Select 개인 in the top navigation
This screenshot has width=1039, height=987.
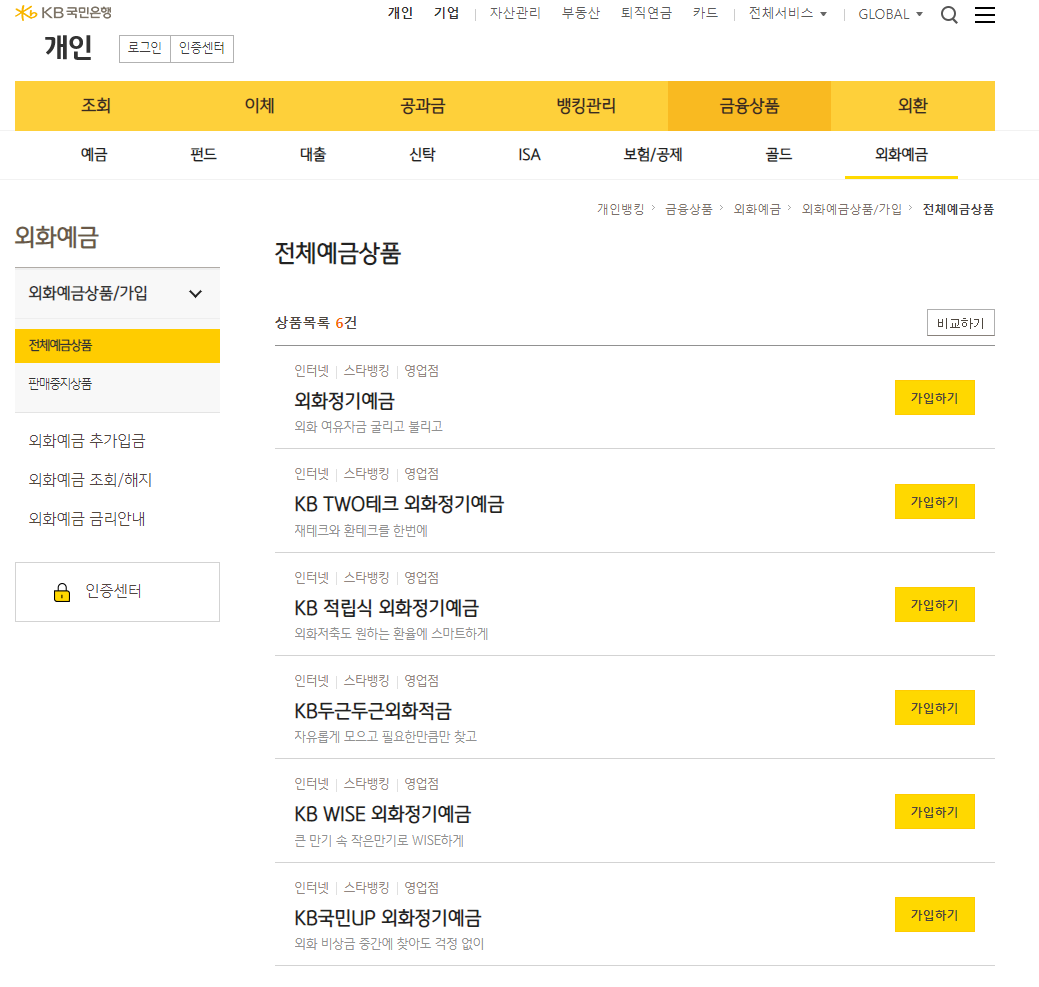(400, 13)
